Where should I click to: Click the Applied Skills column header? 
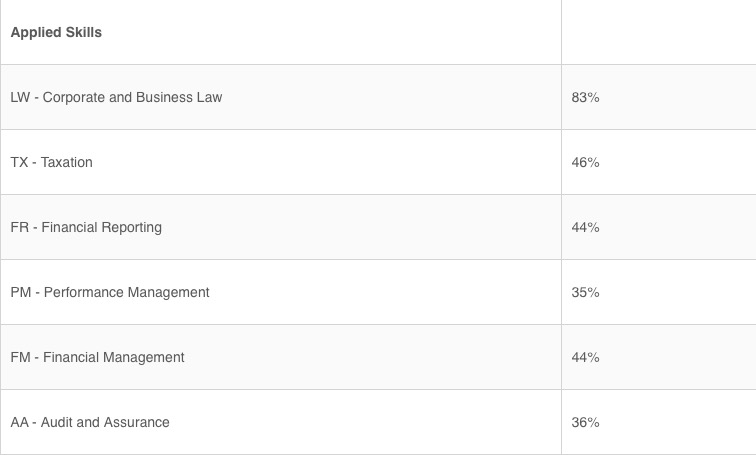pyautogui.click(x=56, y=32)
